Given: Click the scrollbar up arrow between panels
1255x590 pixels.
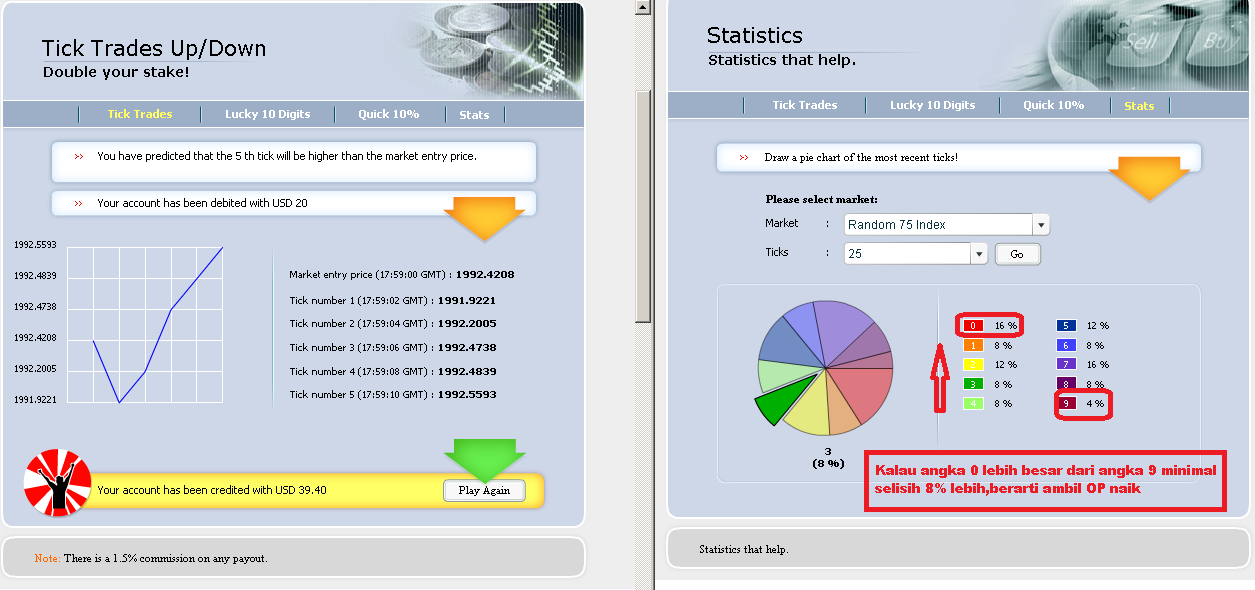Looking at the screenshot, I should (x=642, y=8).
